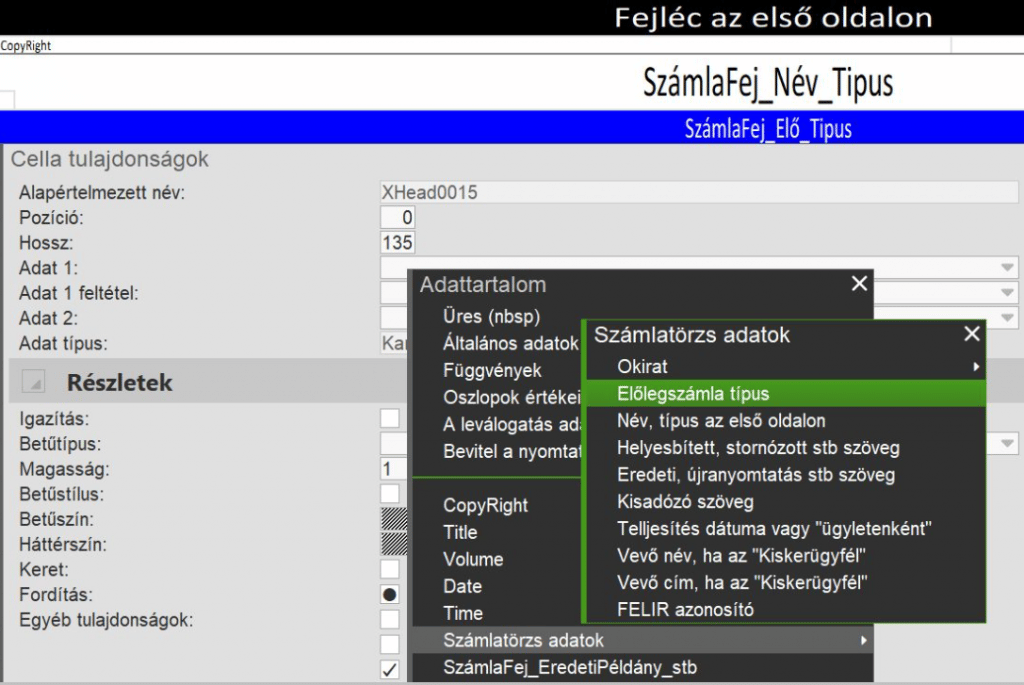The height and width of the screenshot is (685, 1024).
Task: Select Előlegszámla típus menu entry
Action: click(x=693, y=394)
